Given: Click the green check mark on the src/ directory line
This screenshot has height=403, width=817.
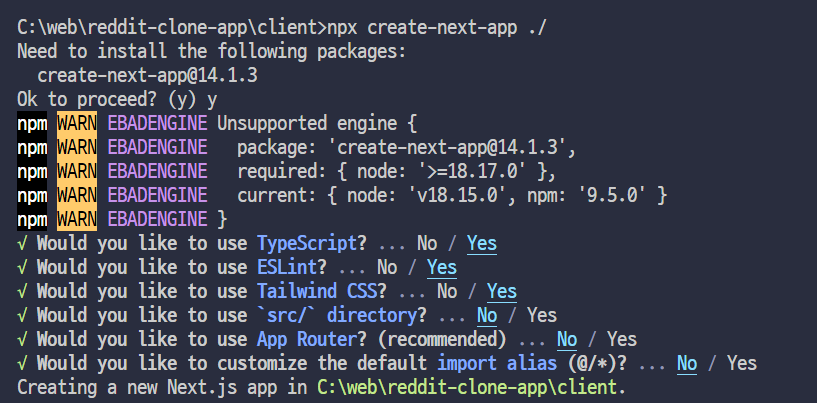Looking at the screenshot, I should point(22,315).
